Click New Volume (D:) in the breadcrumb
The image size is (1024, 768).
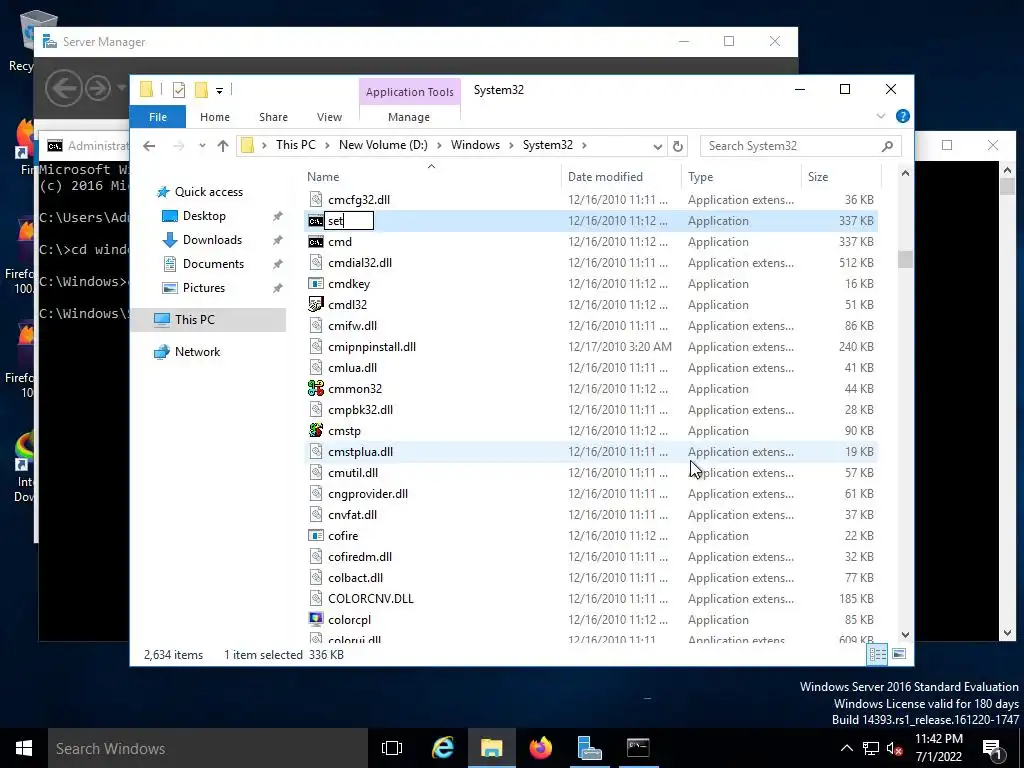pos(383,145)
